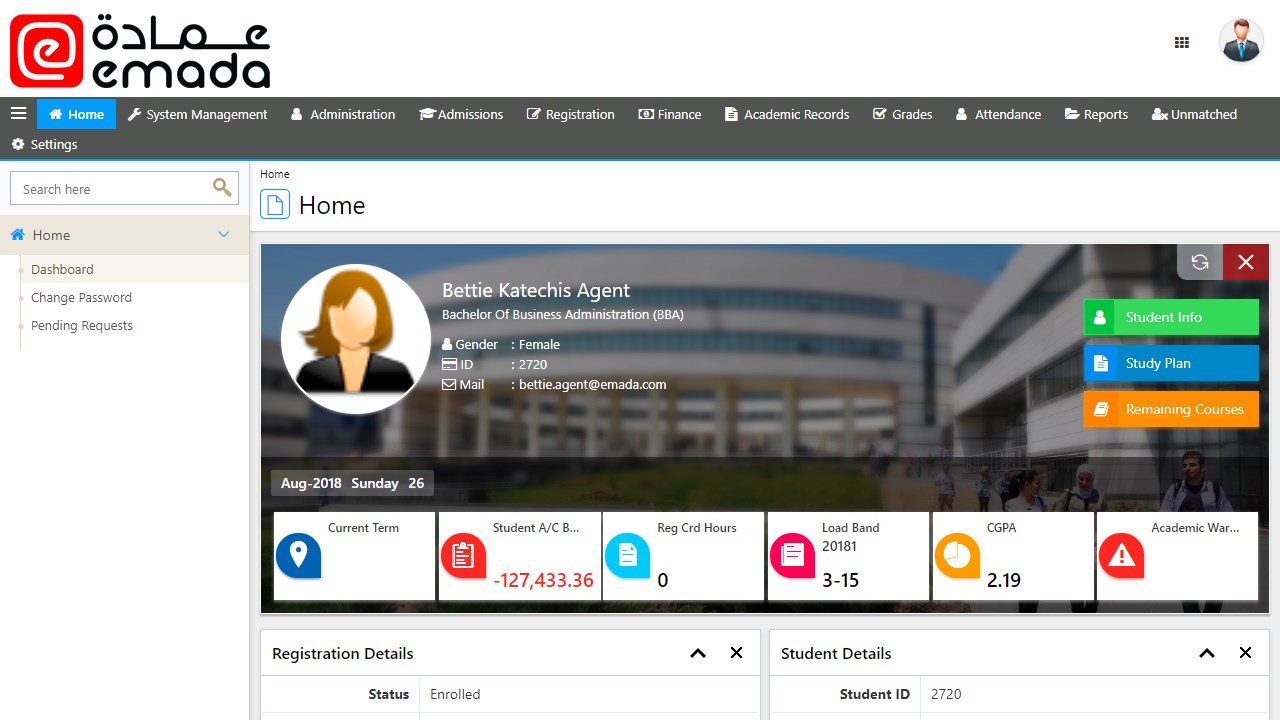The height and width of the screenshot is (720, 1280).
Task: Close the Student Details panel
Action: 1245,653
